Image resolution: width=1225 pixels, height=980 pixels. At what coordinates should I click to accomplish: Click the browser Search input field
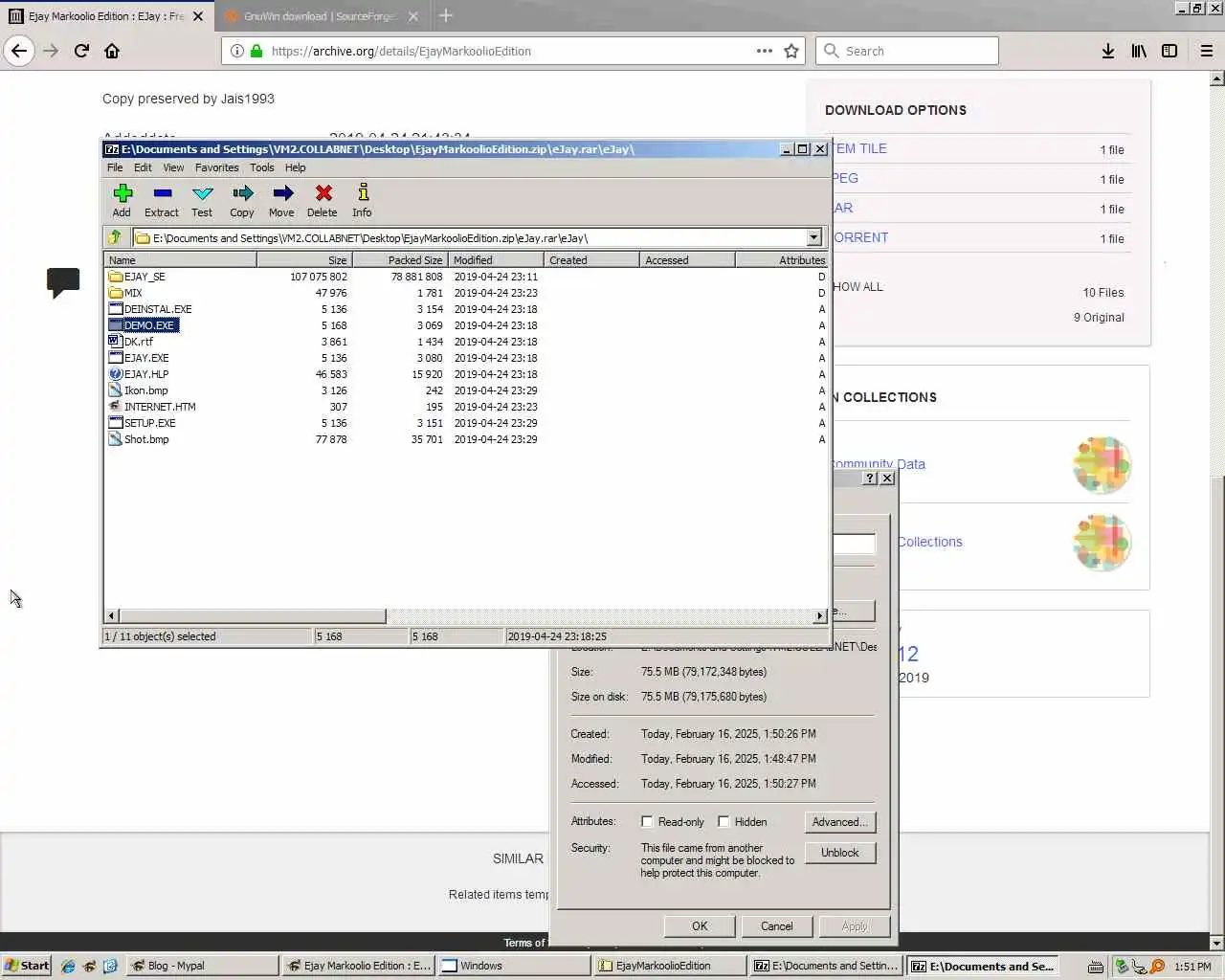pyautogui.click(x=907, y=51)
